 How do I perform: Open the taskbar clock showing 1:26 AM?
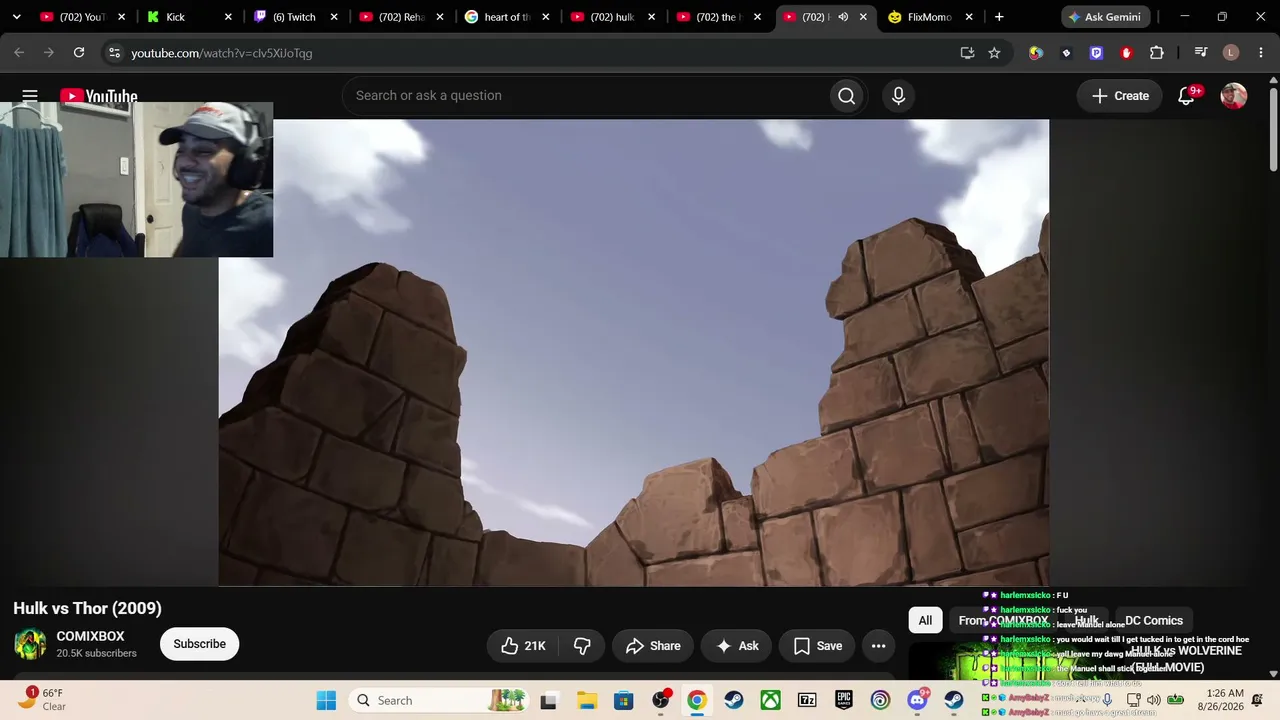[1220, 700]
